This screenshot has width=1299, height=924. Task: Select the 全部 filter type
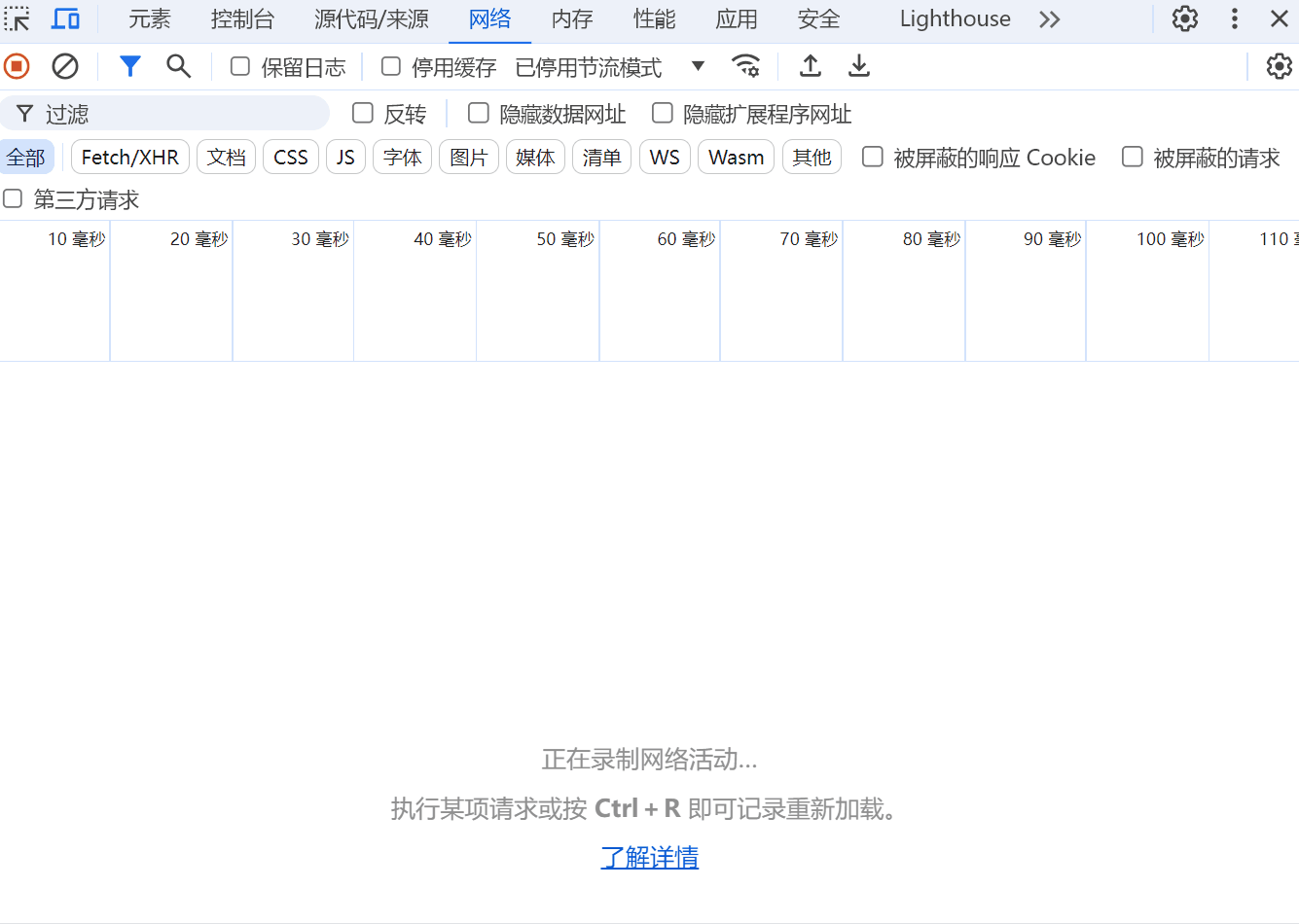[26, 157]
